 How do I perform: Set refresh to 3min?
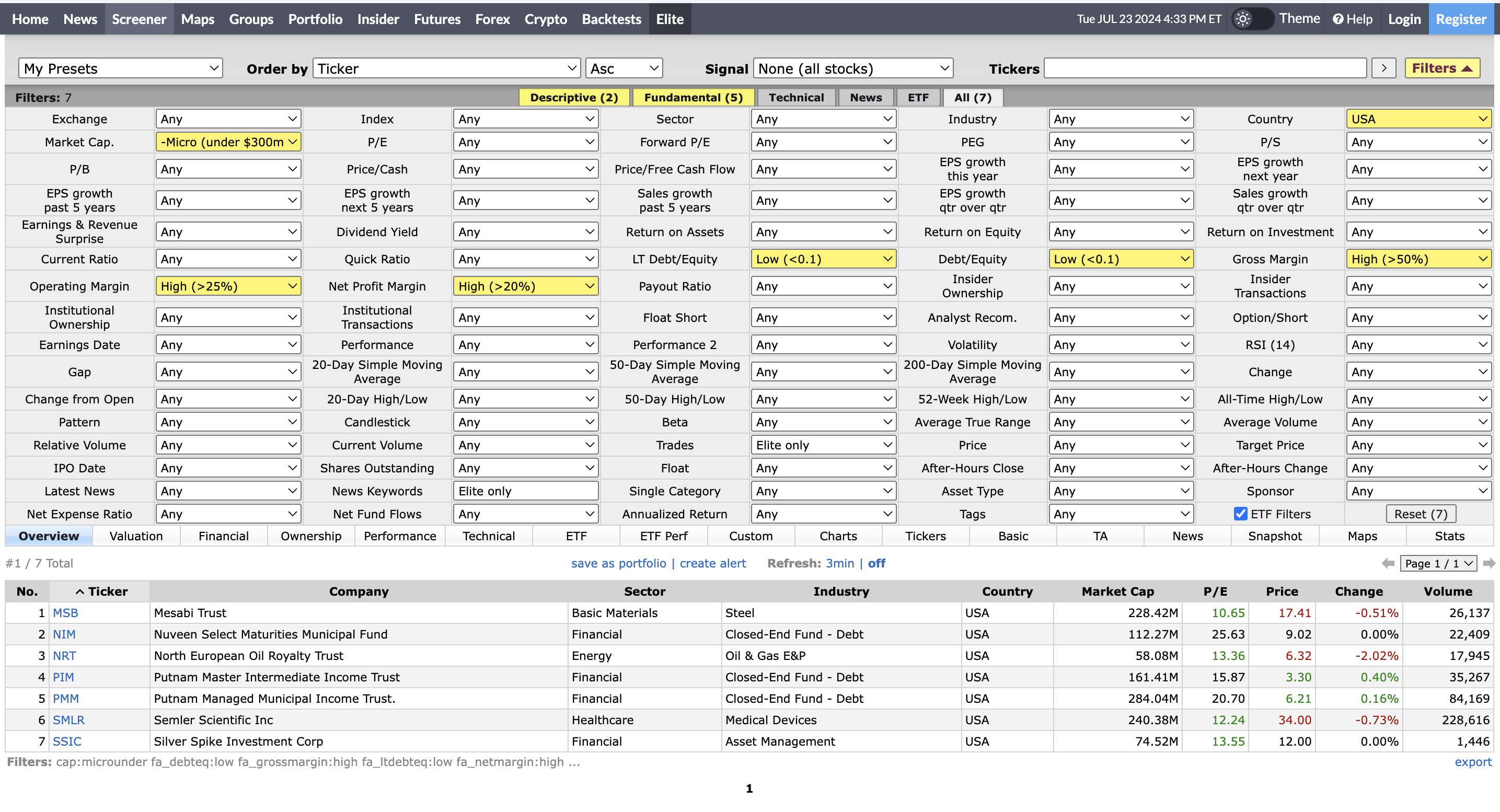(x=840, y=563)
